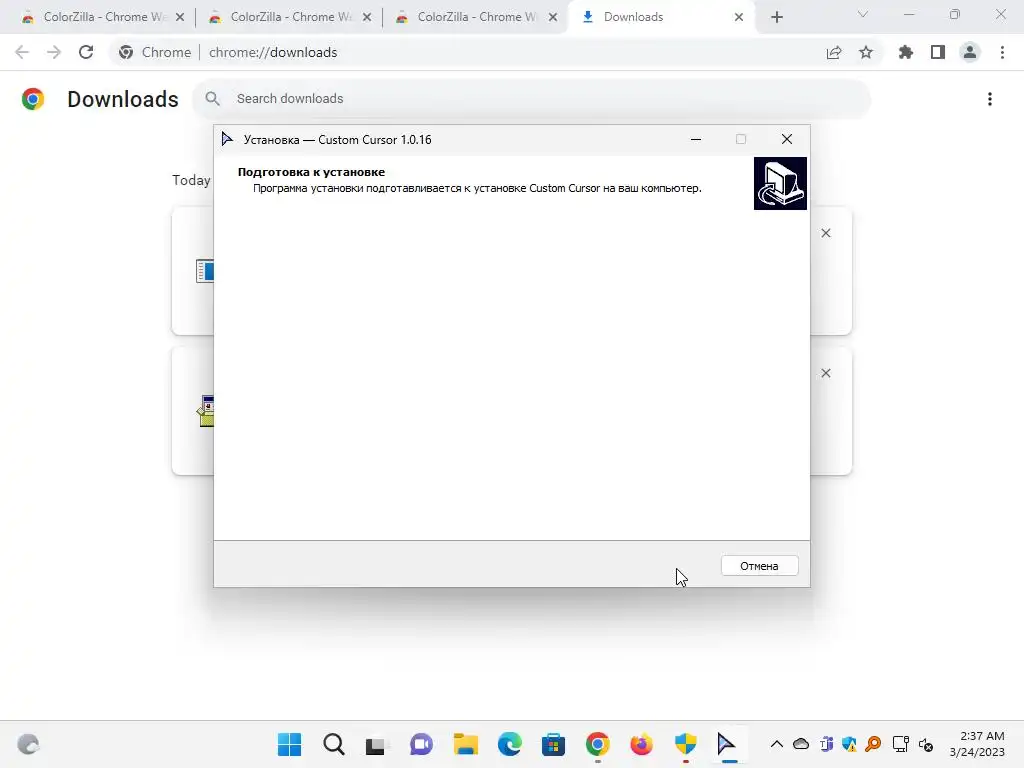Image resolution: width=1024 pixels, height=768 pixels.
Task: Open Microsoft Edge from the taskbar
Action: 509,744
